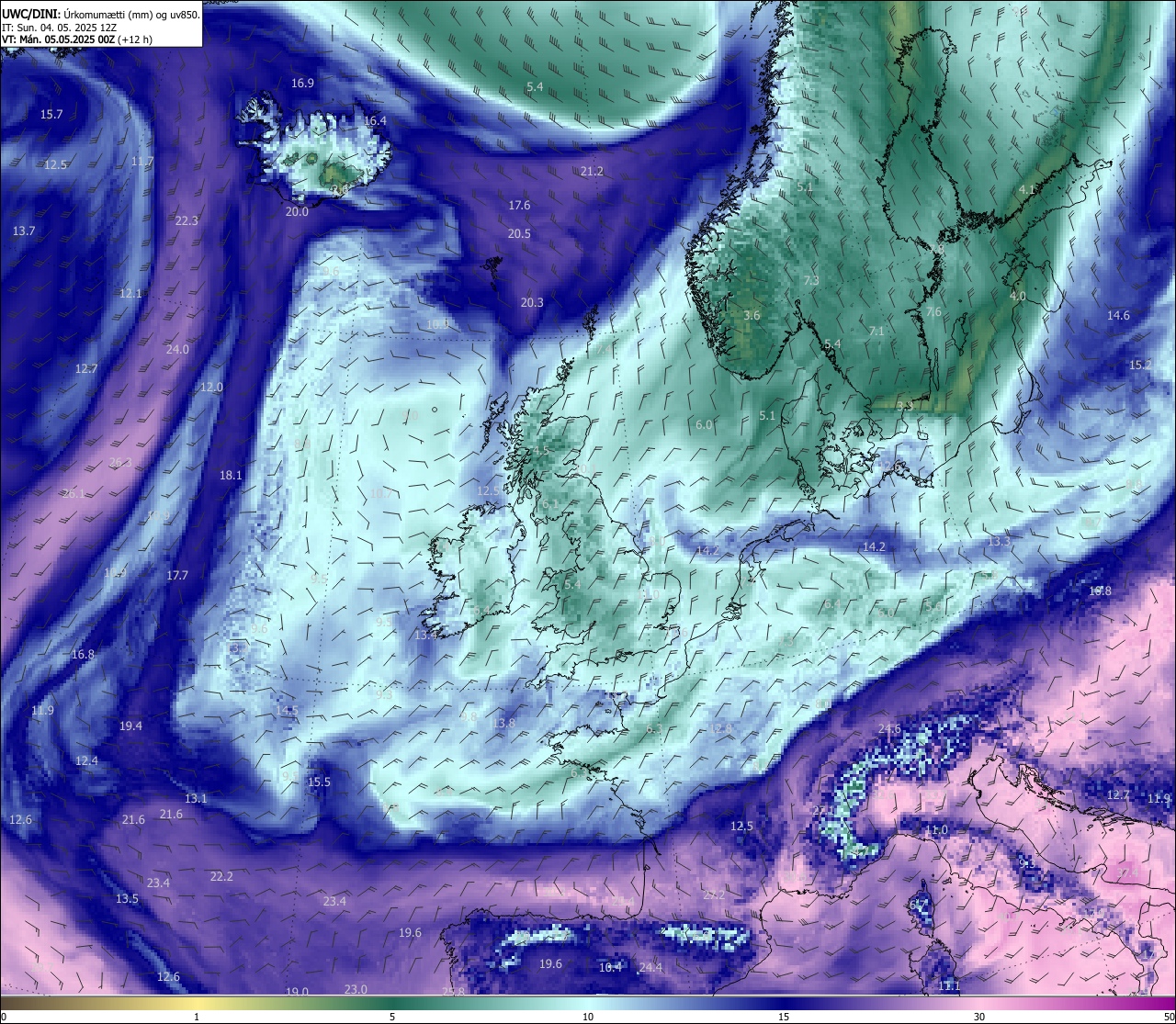Click the 16.4 value beside Iceland
The image size is (1176, 1024).
[375, 121]
